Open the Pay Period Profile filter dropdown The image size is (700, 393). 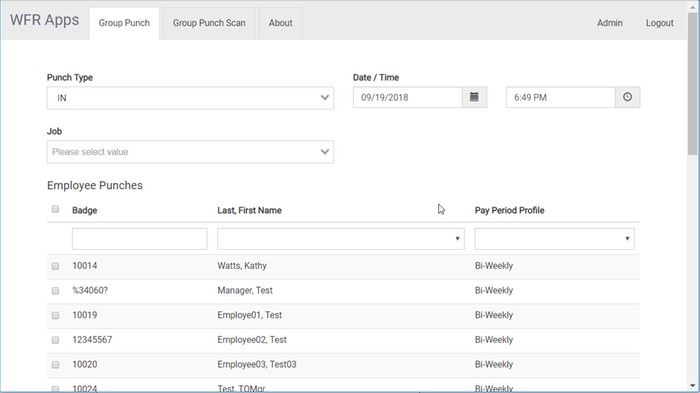point(554,238)
